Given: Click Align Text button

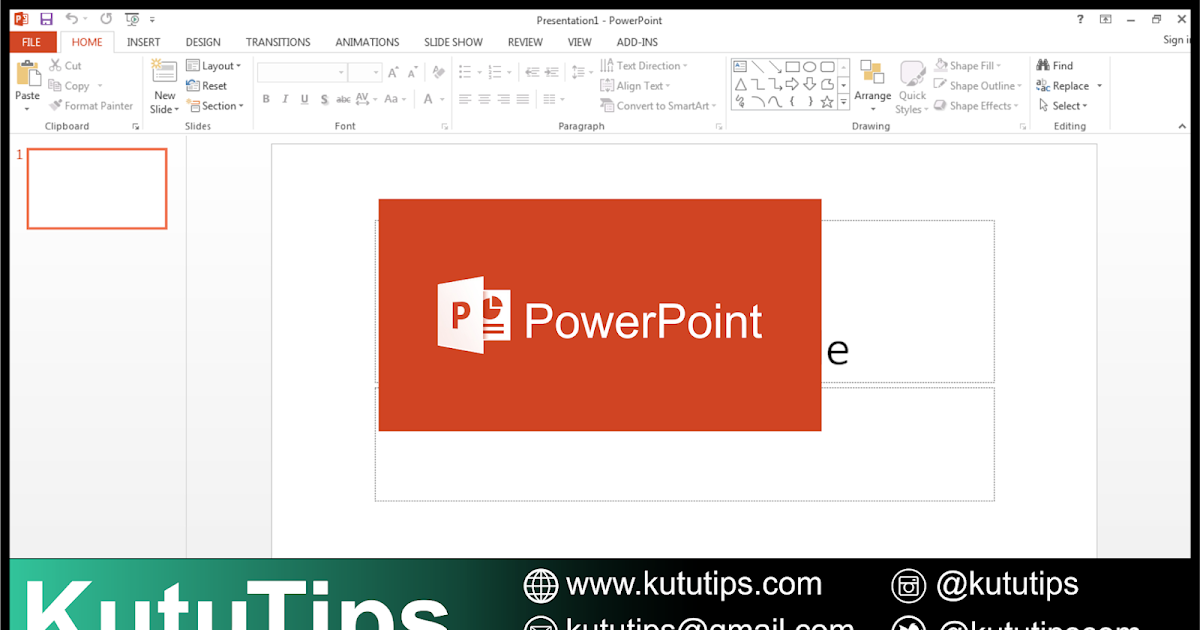Looking at the screenshot, I should pyautogui.click(x=637, y=86).
